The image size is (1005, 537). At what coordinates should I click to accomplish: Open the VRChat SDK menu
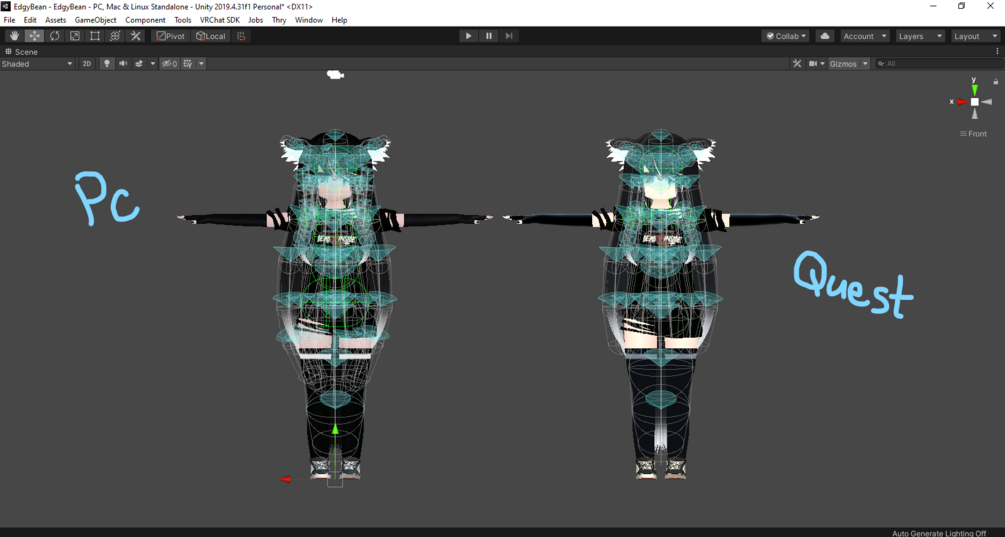220,20
